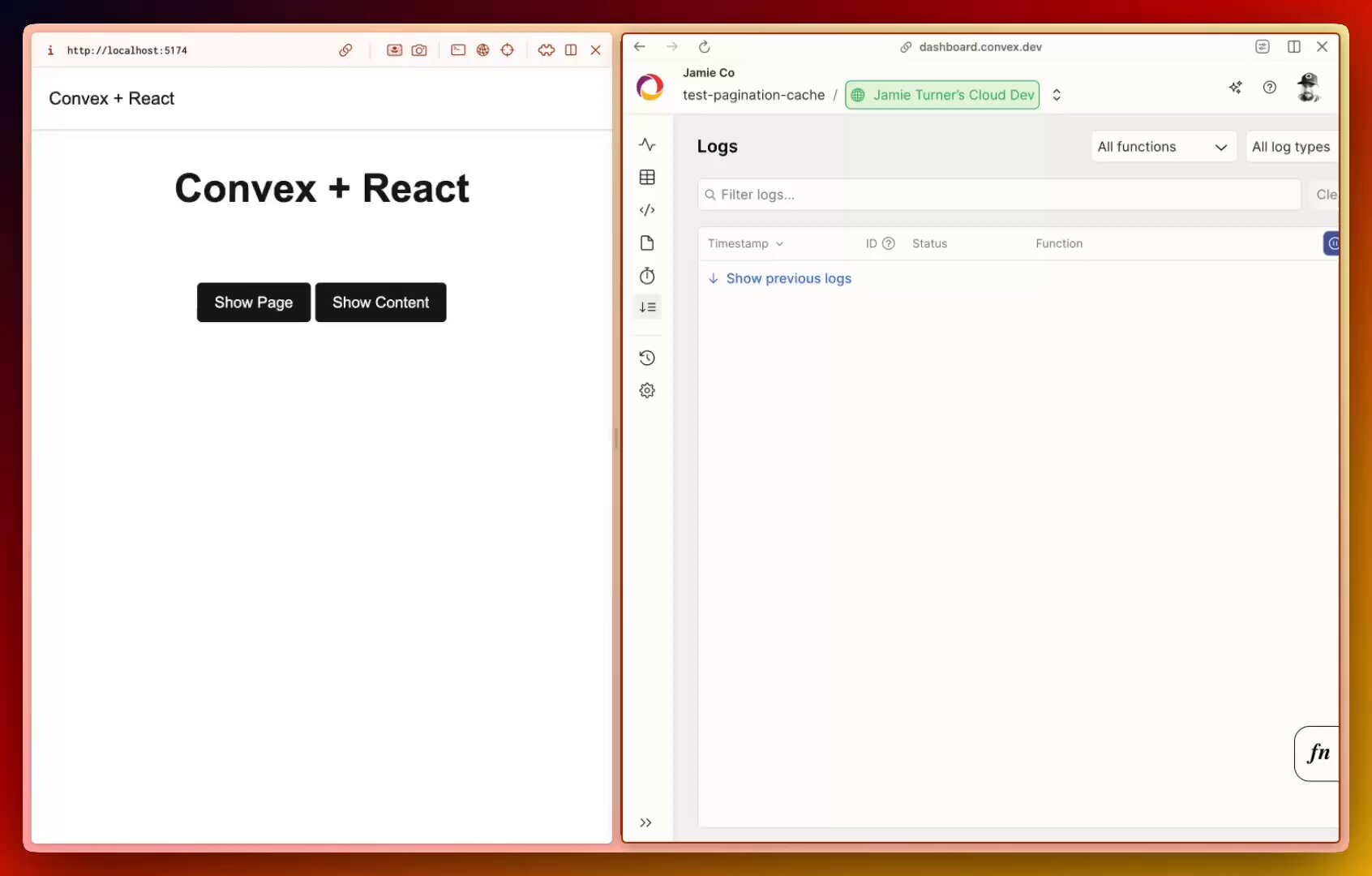Open the Schedules stopwatch page in sidebar
Image resolution: width=1372 pixels, height=876 pixels.
coord(647,276)
